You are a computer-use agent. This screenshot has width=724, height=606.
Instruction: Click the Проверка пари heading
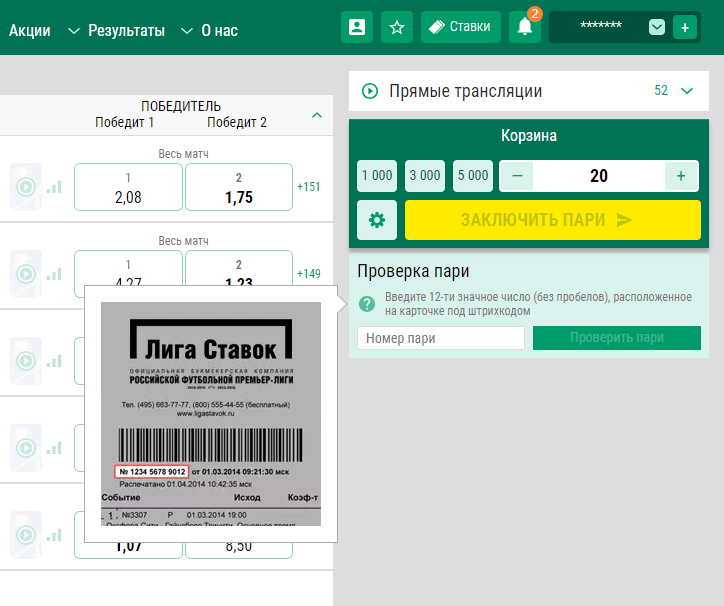pos(413,271)
